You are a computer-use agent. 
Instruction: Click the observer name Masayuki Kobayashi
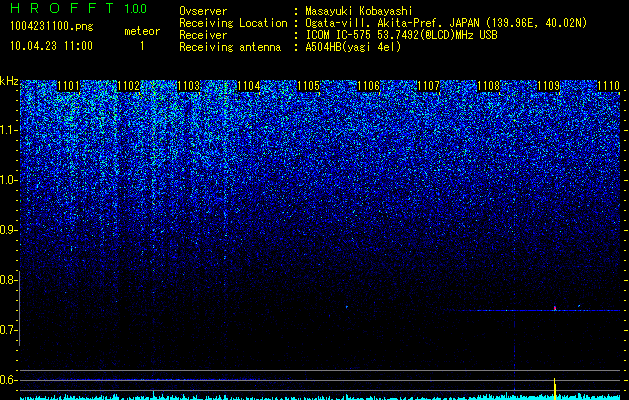(x=359, y=11)
